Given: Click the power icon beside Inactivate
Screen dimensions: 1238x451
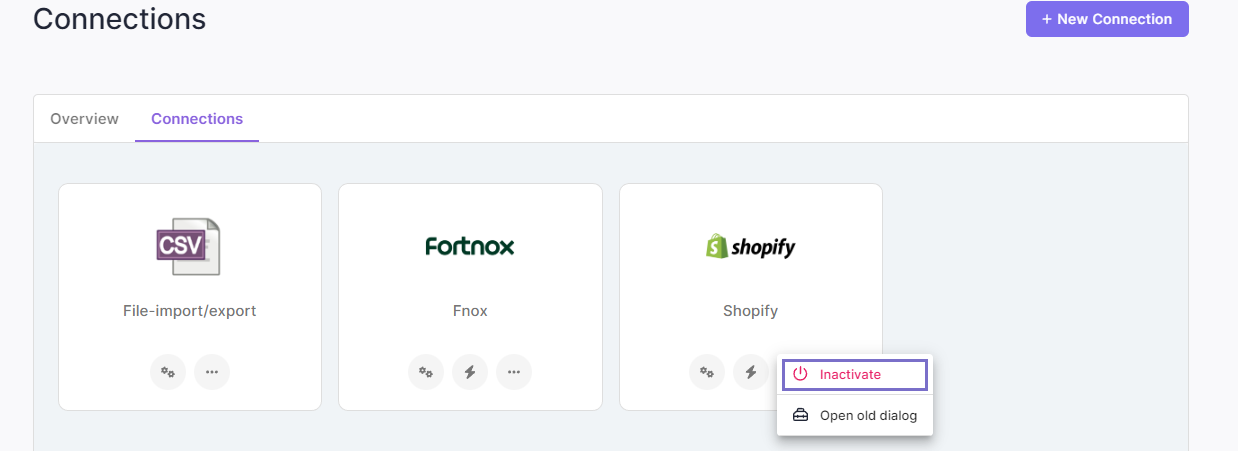Looking at the screenshot, I should [800, 374].
